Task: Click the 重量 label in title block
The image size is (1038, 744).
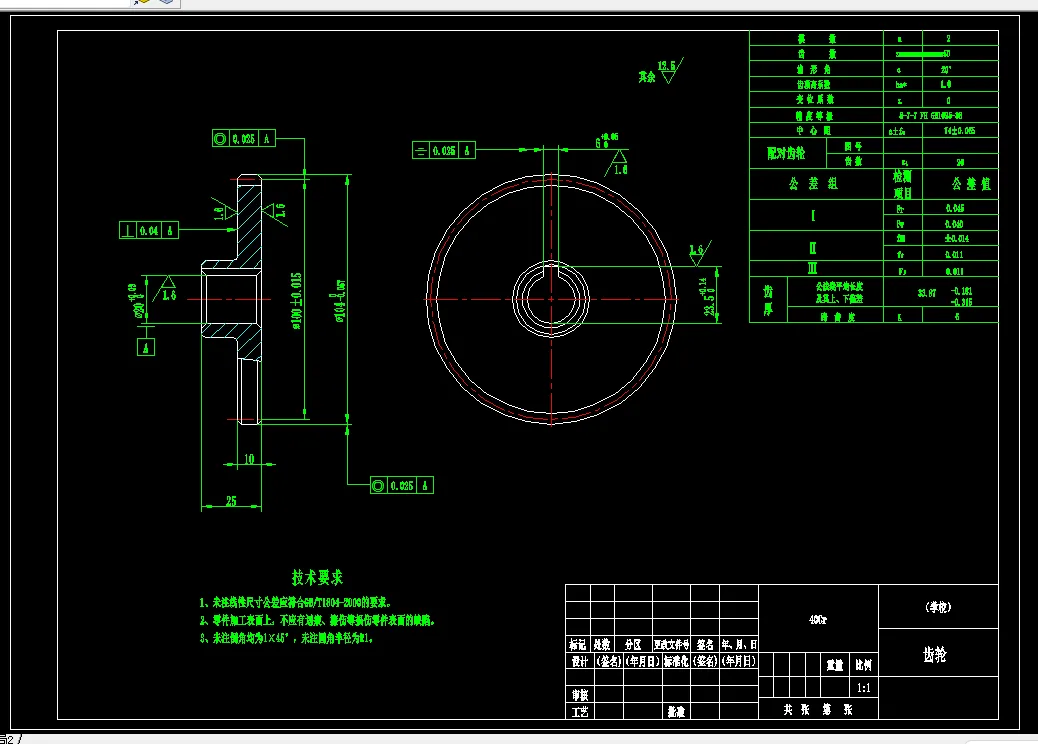Action: pos(835,665)
